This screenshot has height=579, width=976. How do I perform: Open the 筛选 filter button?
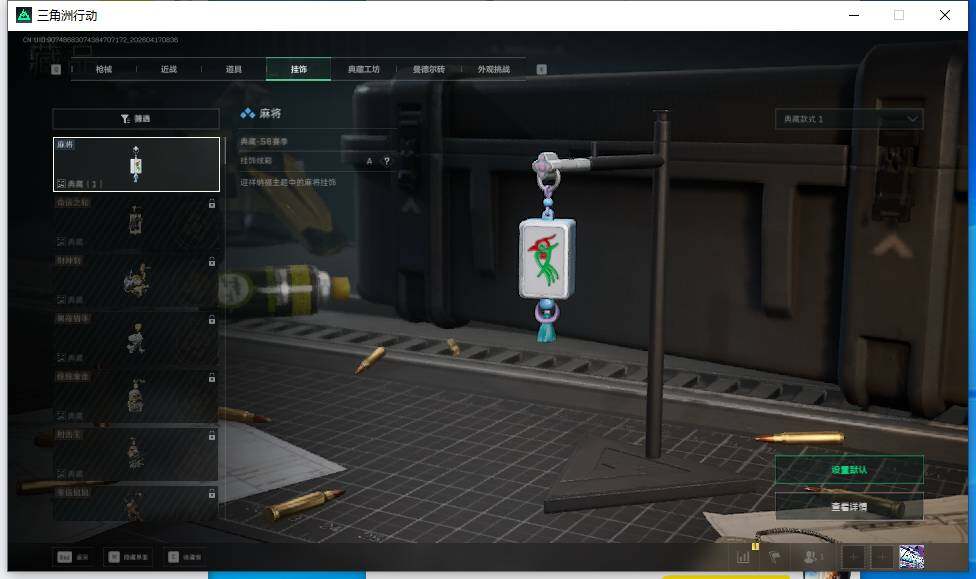[x=136, y=118]
